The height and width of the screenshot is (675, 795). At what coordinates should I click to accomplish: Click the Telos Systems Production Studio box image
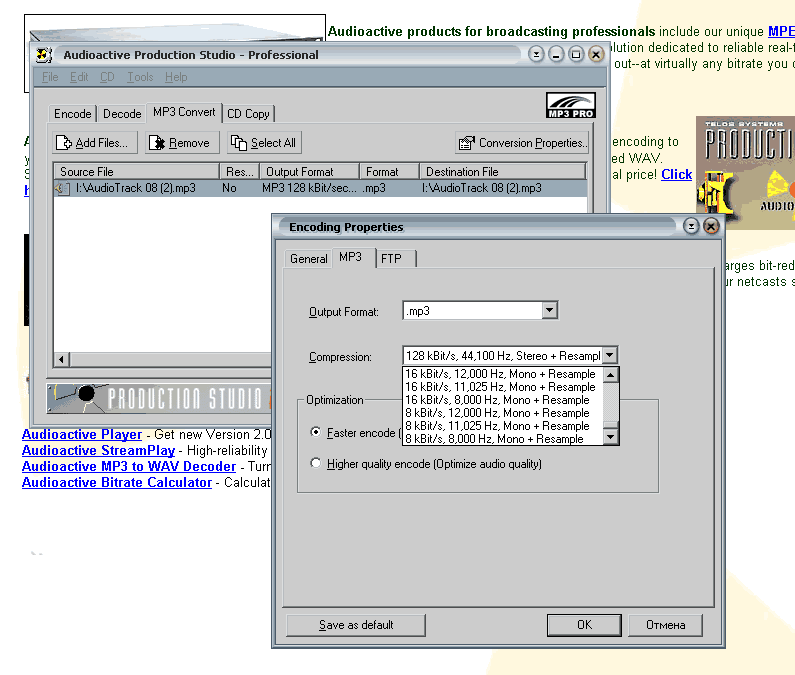745,172
